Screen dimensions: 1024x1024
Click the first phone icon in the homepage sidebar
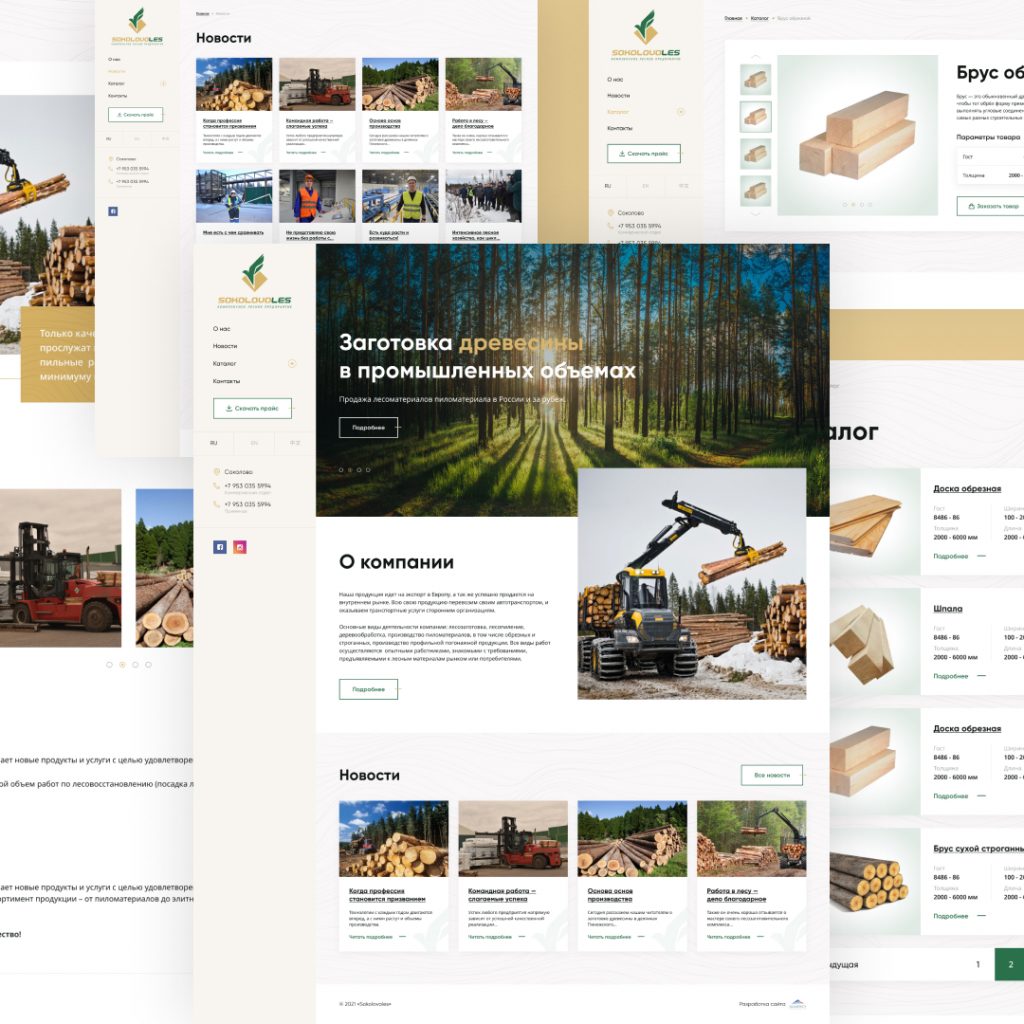point(216,486)
